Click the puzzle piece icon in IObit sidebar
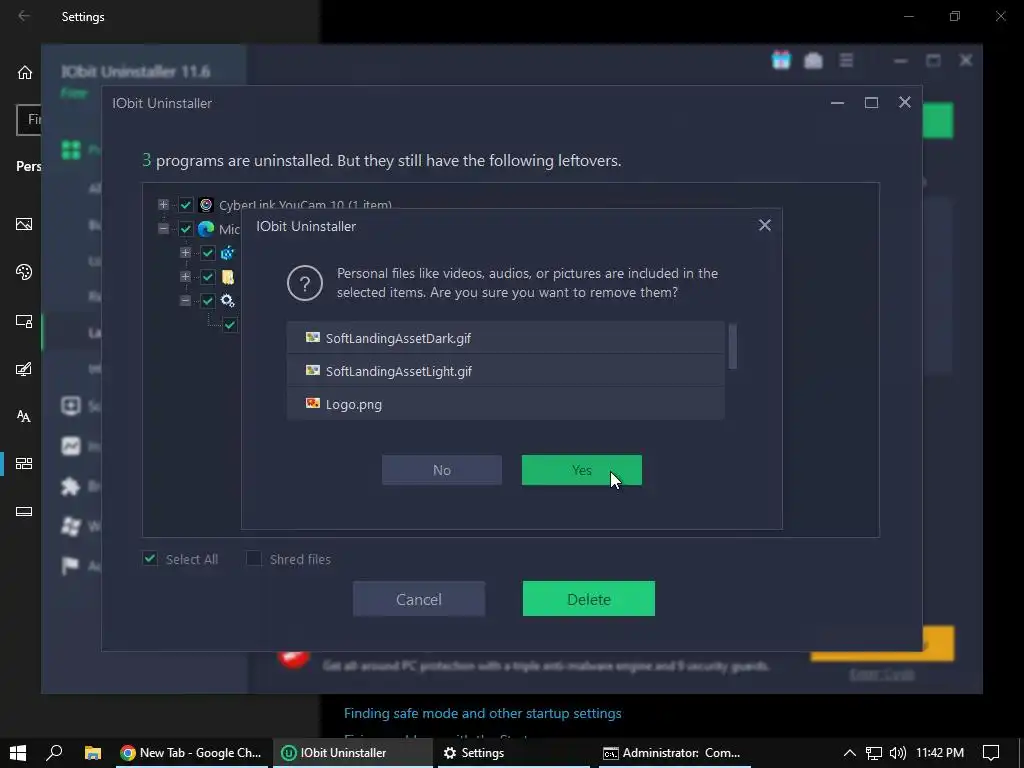Screen dimensions: 1024x768 pos(71,486)
